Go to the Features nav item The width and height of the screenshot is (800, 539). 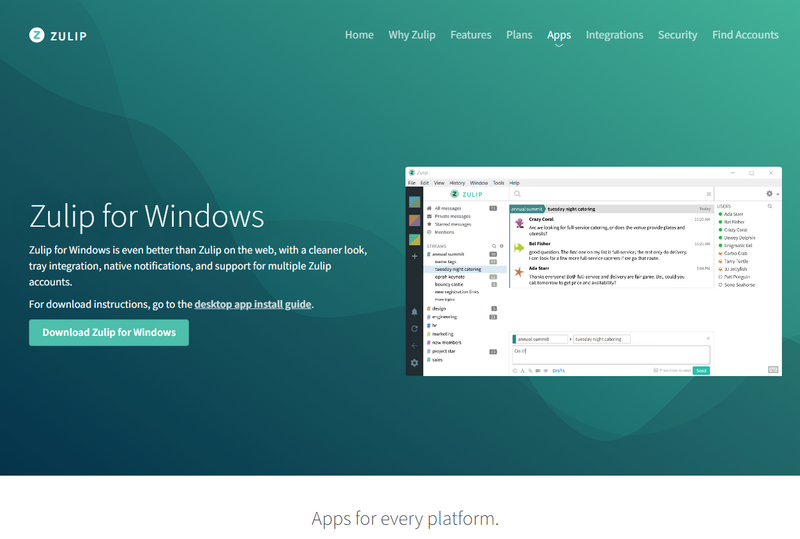[x=470, y=35]
